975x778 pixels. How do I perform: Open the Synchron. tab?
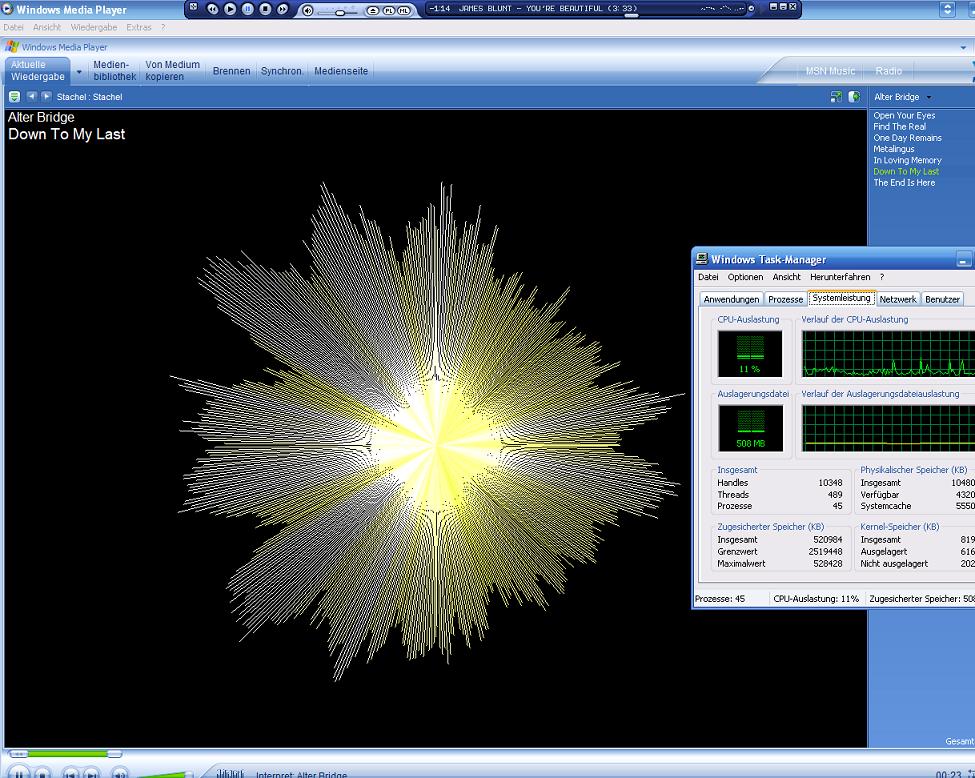[x=282, y=71]
